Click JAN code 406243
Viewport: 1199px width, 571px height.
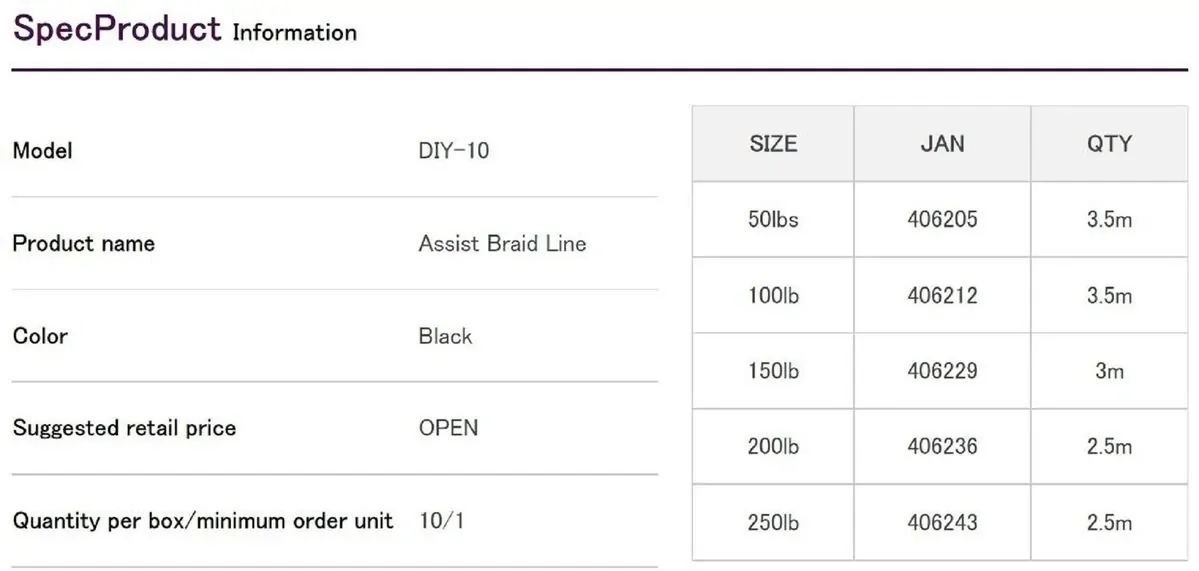[942, 522]
